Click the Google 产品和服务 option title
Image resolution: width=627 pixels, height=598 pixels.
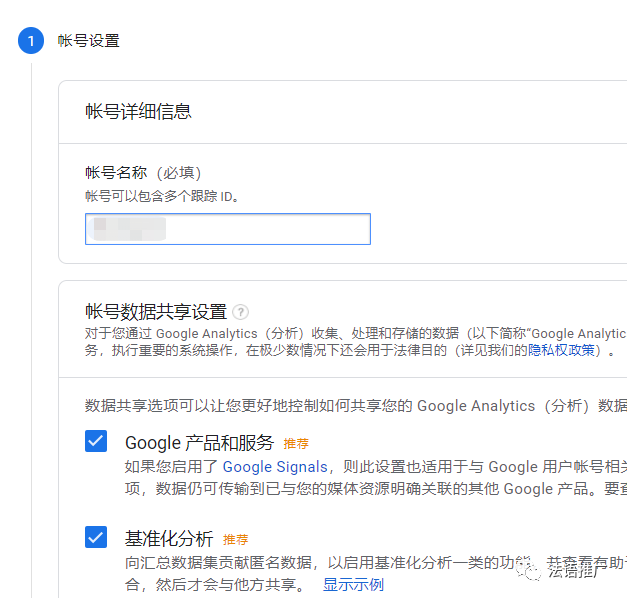point(200,443)
